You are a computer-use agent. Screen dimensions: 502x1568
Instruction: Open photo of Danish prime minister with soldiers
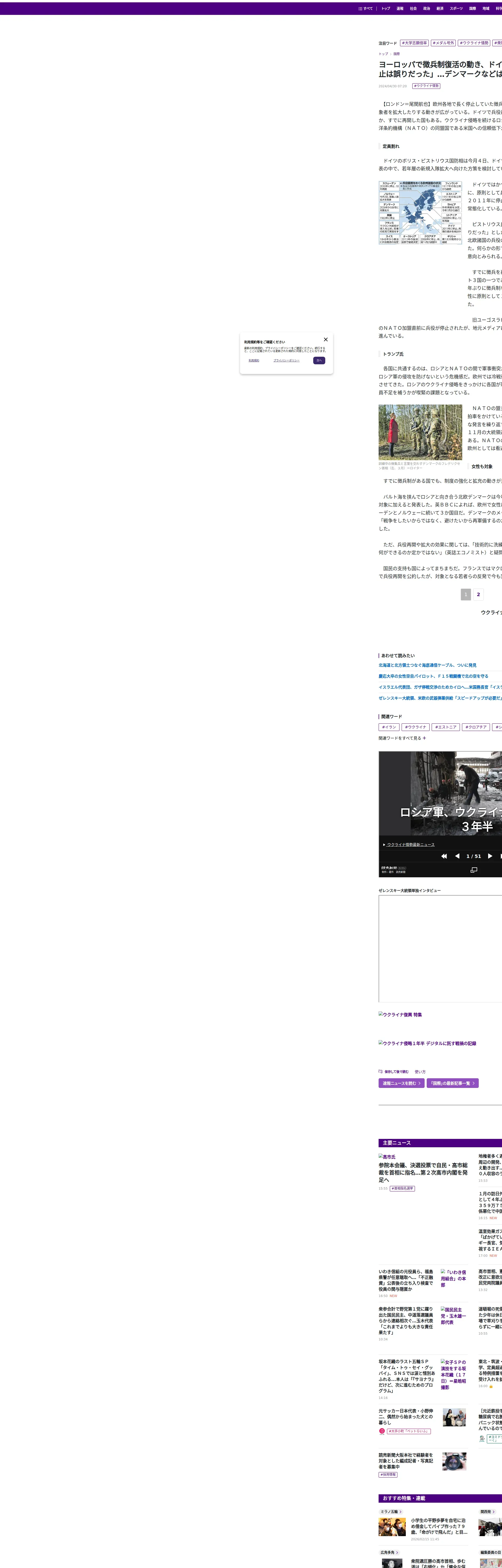[x=420, y=432]
